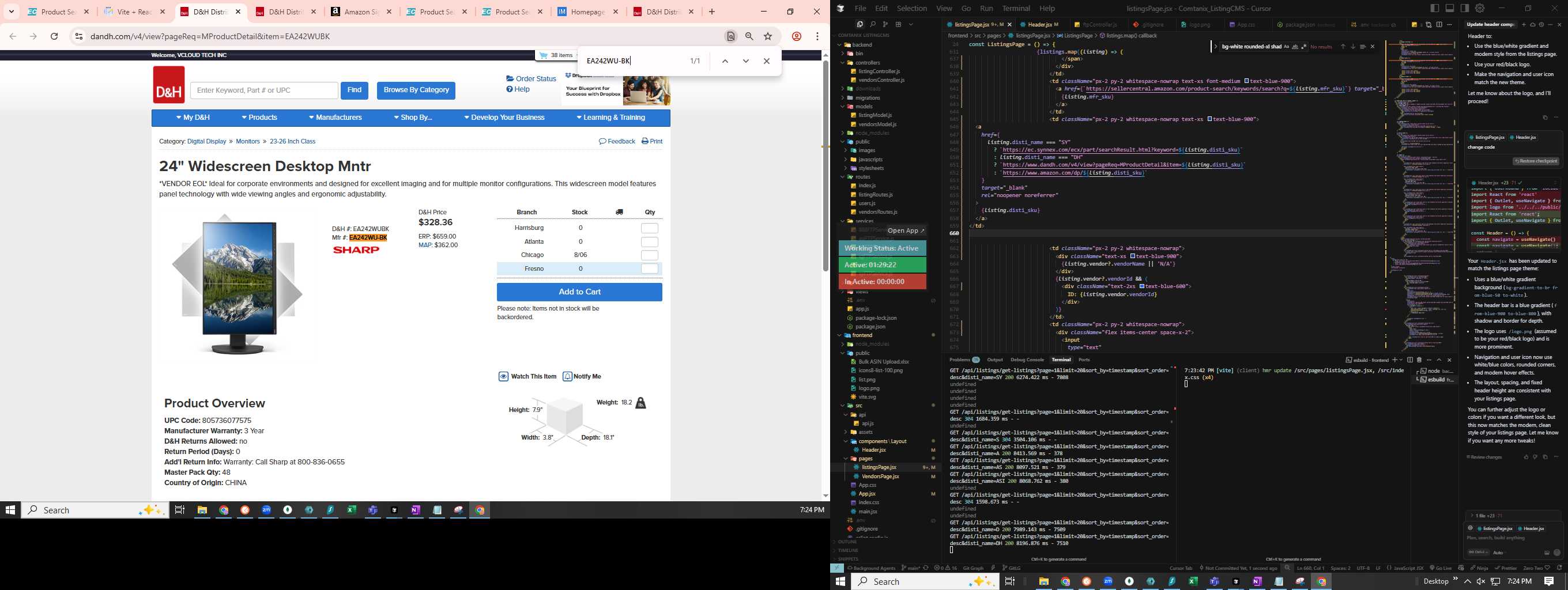Open the Learning & Training dropdown

pyautogui.click(x=610, y=118)
